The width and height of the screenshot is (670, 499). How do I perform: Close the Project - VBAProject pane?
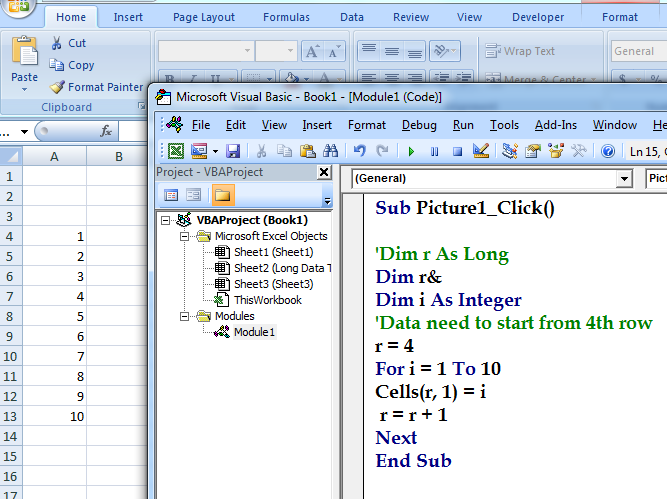pyautogui.click(x=324, y=172)
